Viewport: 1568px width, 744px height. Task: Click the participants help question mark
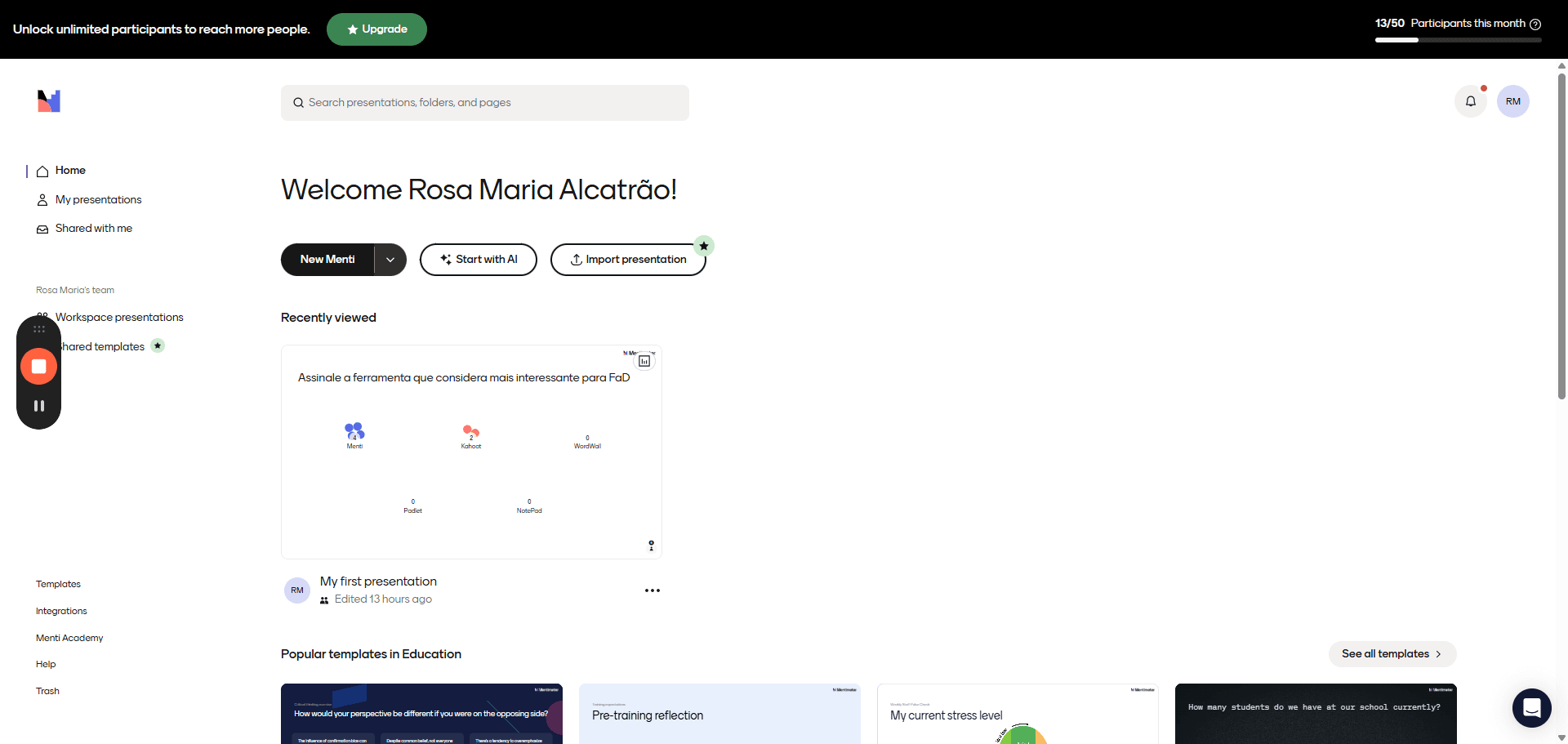(1535, 25)
